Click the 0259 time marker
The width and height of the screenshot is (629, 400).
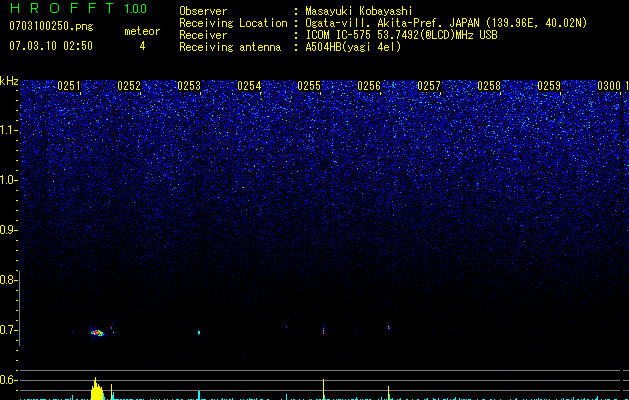pyautogui.click(x=549, y=86)
